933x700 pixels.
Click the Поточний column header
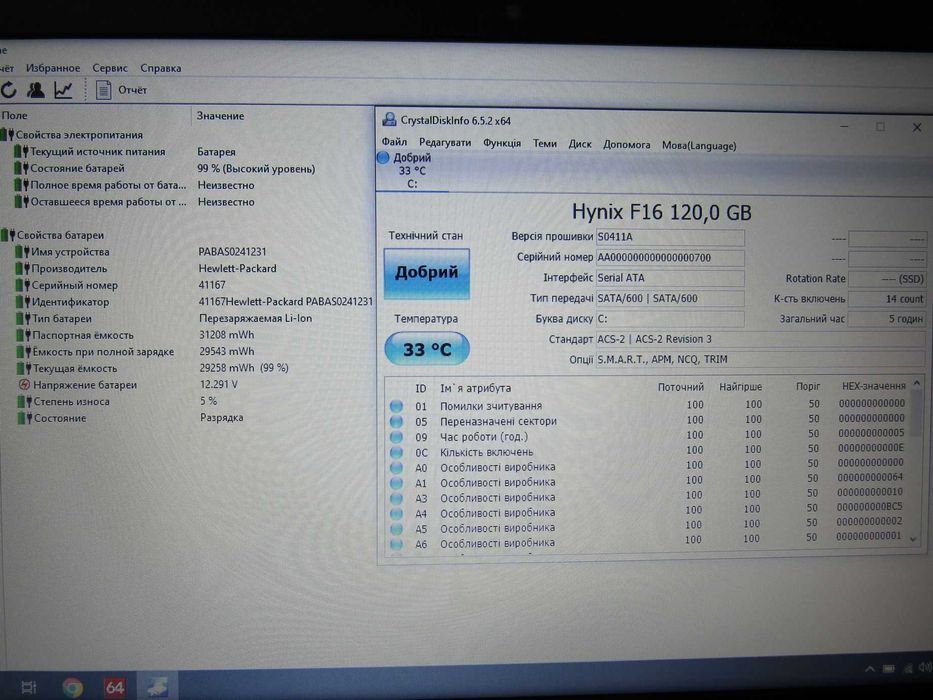[x=681, y=387]
